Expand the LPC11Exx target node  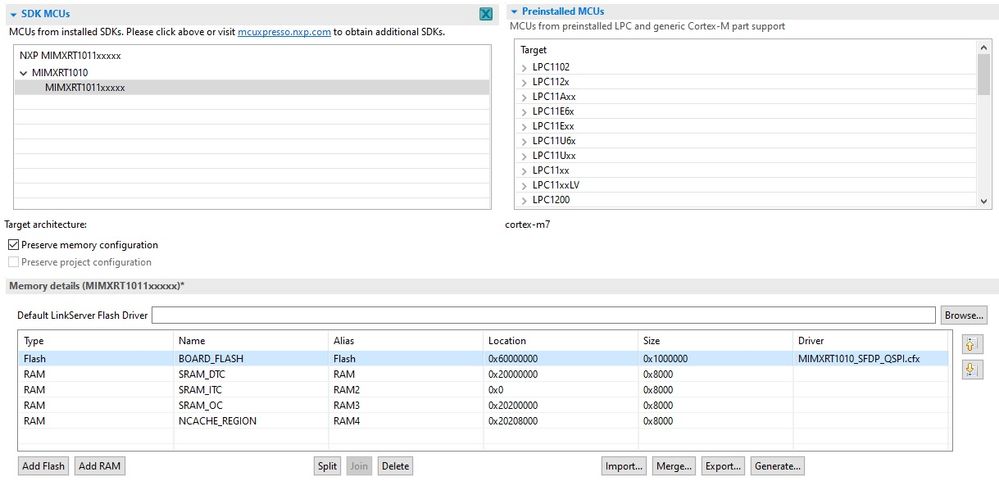pyautogui.click(x=524, y=126)
